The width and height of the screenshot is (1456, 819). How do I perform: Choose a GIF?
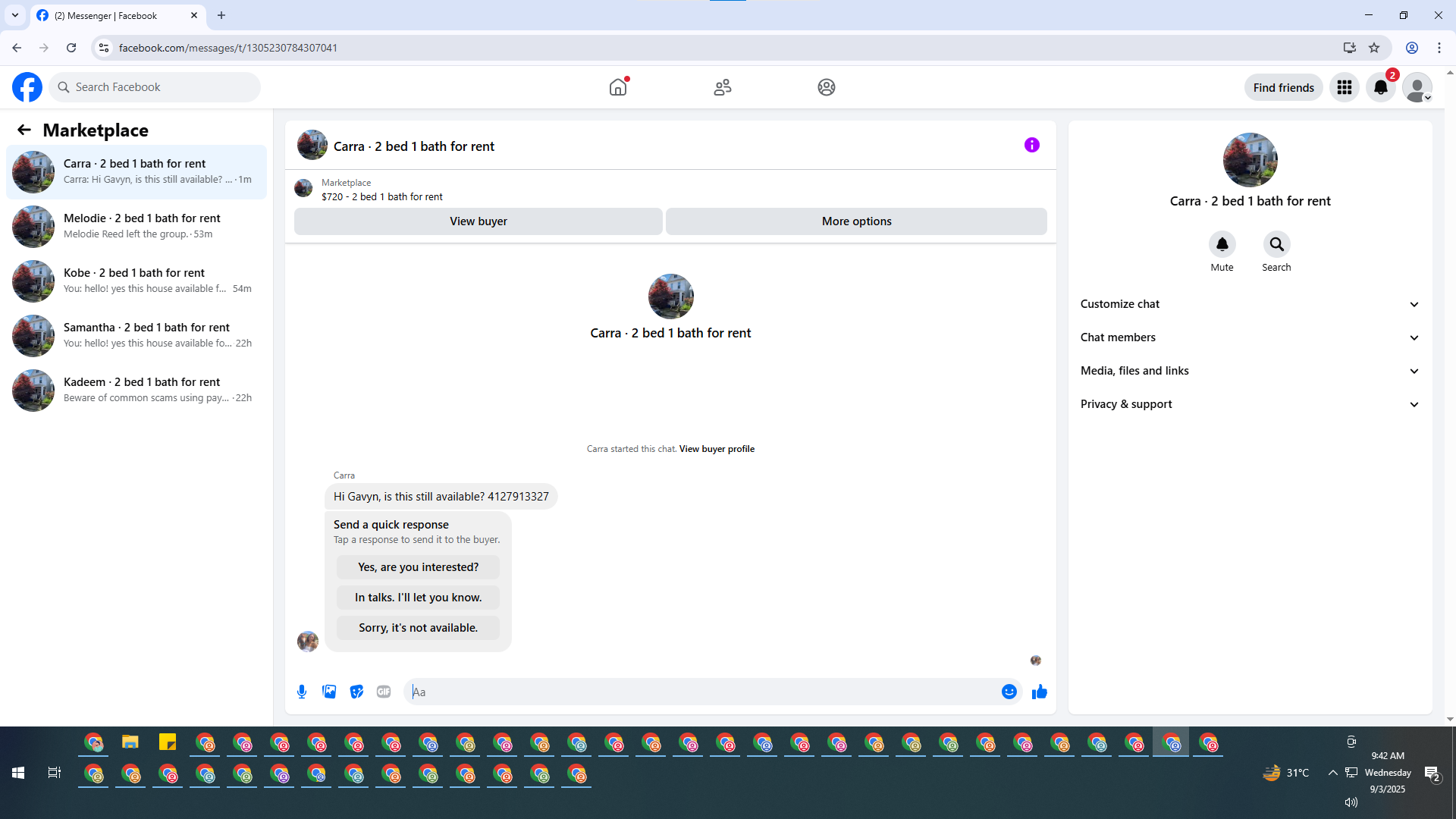coord(384,692)
